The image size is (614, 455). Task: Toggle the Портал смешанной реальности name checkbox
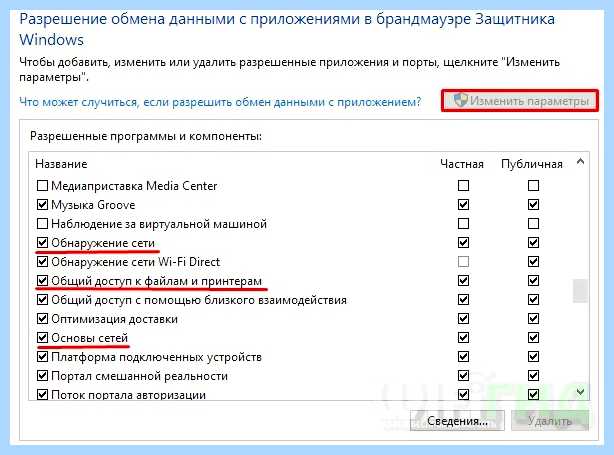tap(42, 376)
